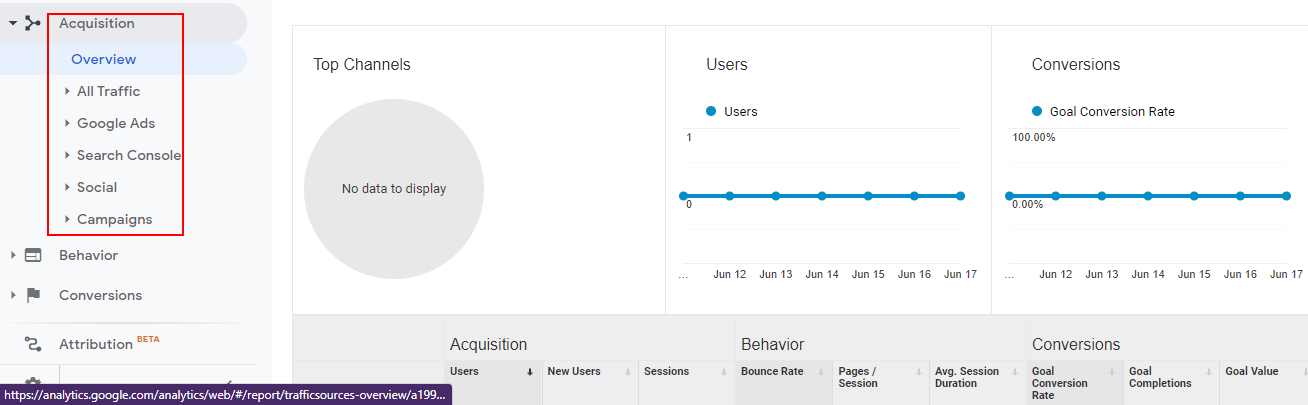The height and width of the screenshot is (405, 1308).
Task: Open the Conversions reports menu
Action: tap(100, 295)
